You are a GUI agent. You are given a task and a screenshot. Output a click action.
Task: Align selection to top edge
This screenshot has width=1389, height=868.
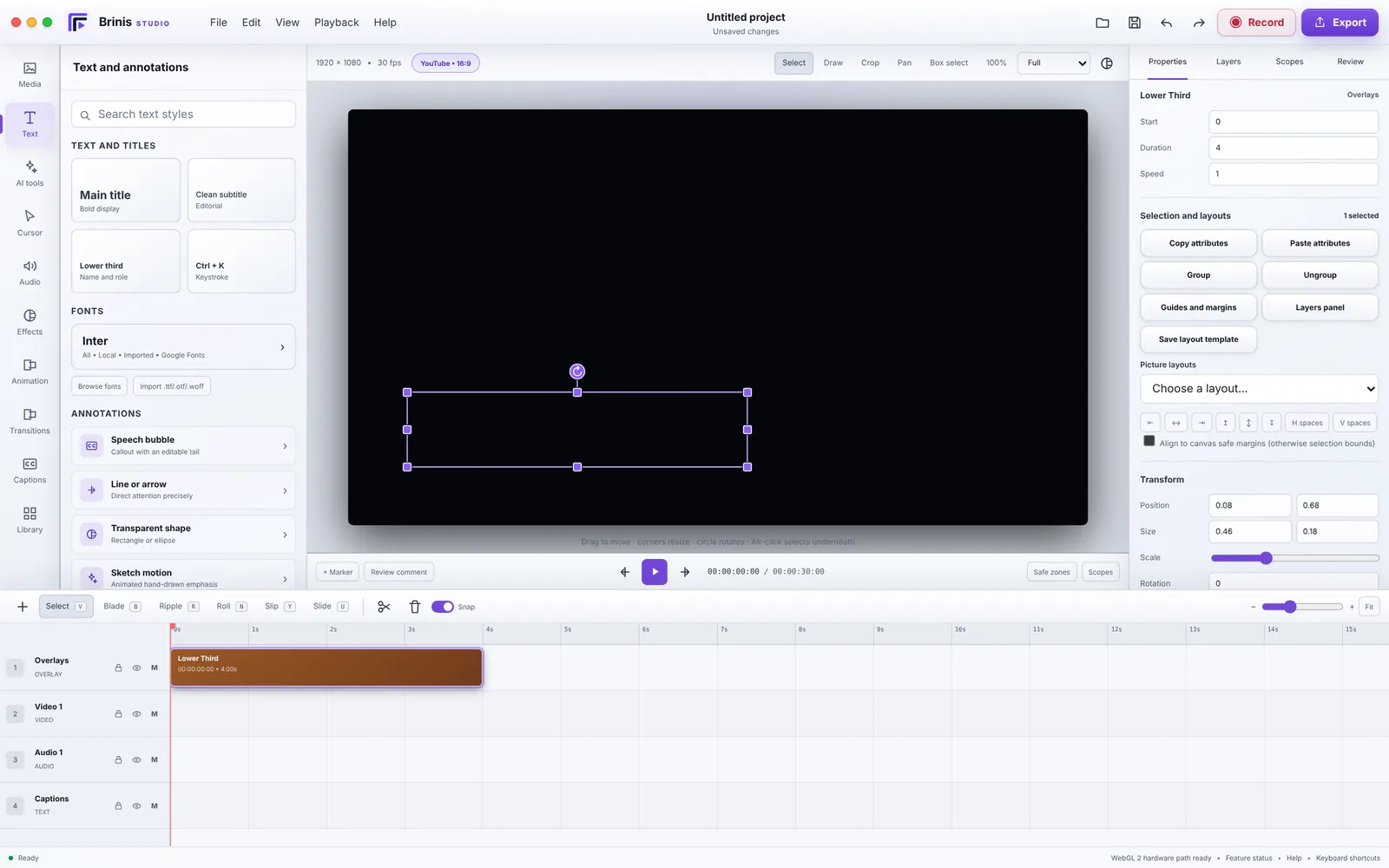pos(1226,423)
